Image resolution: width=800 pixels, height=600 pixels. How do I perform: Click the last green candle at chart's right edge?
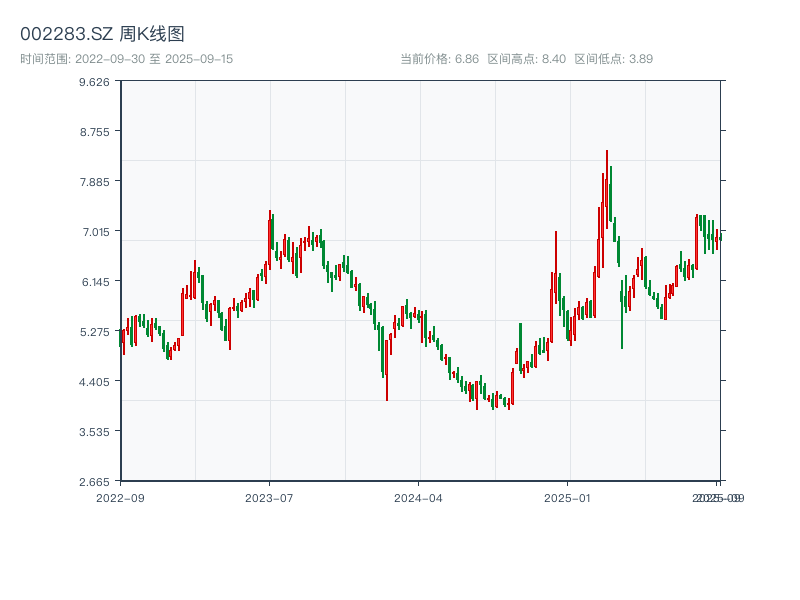pyautogui.click(x=720, y=236)
